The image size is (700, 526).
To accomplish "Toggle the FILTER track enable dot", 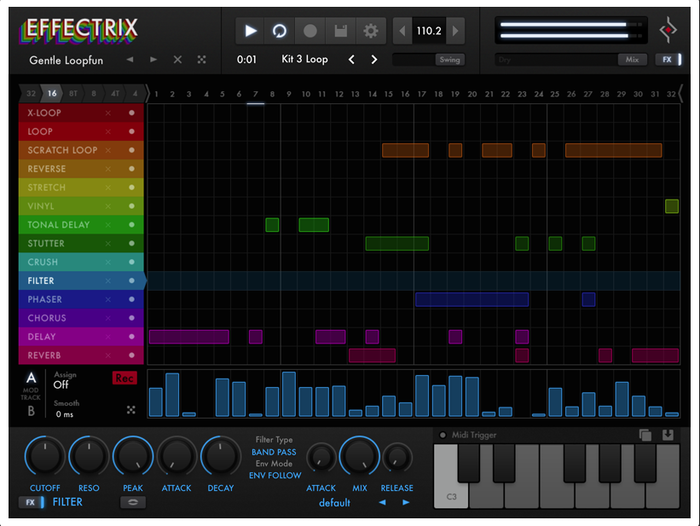I will (x=132, y=281).
